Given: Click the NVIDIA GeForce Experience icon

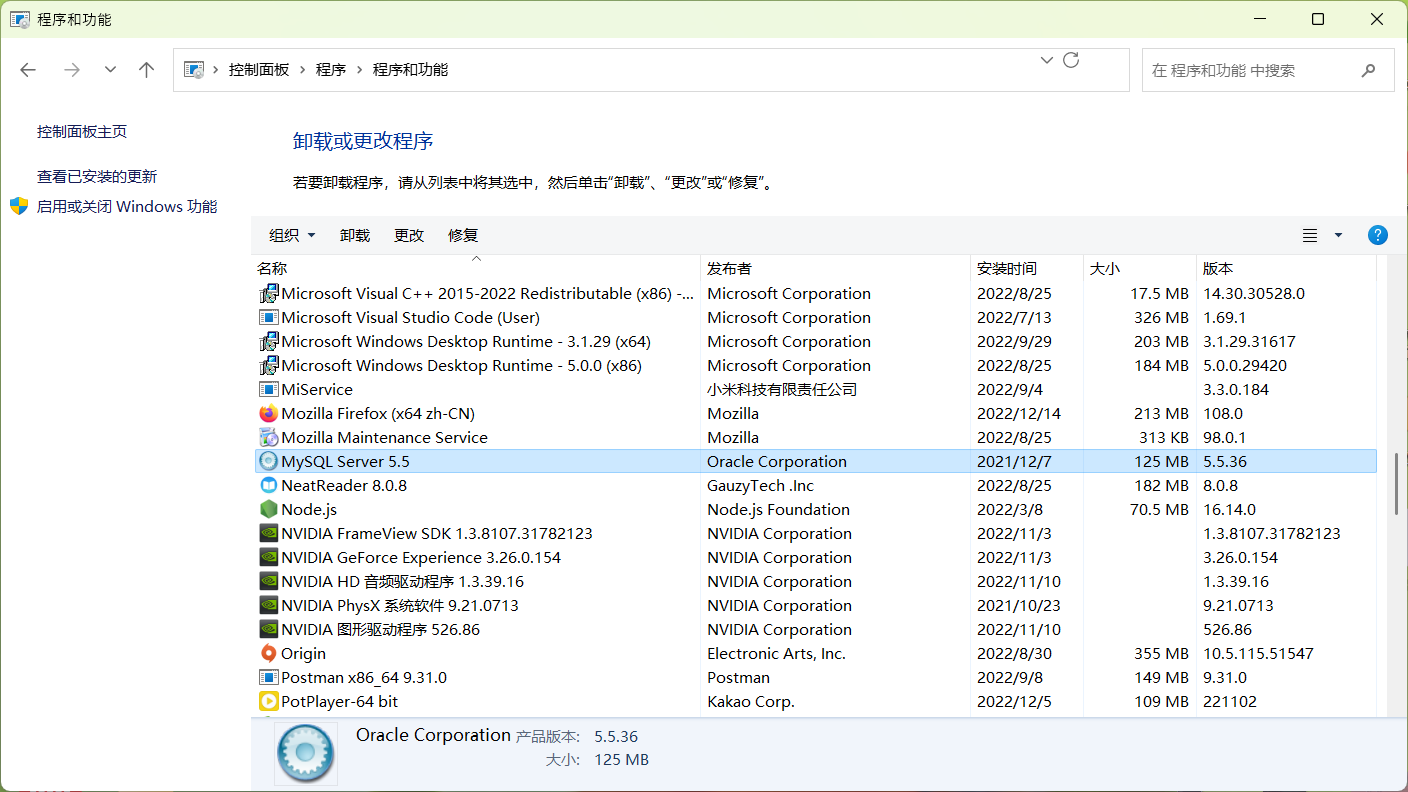Looking at the screenshot, I should point(268,557).
